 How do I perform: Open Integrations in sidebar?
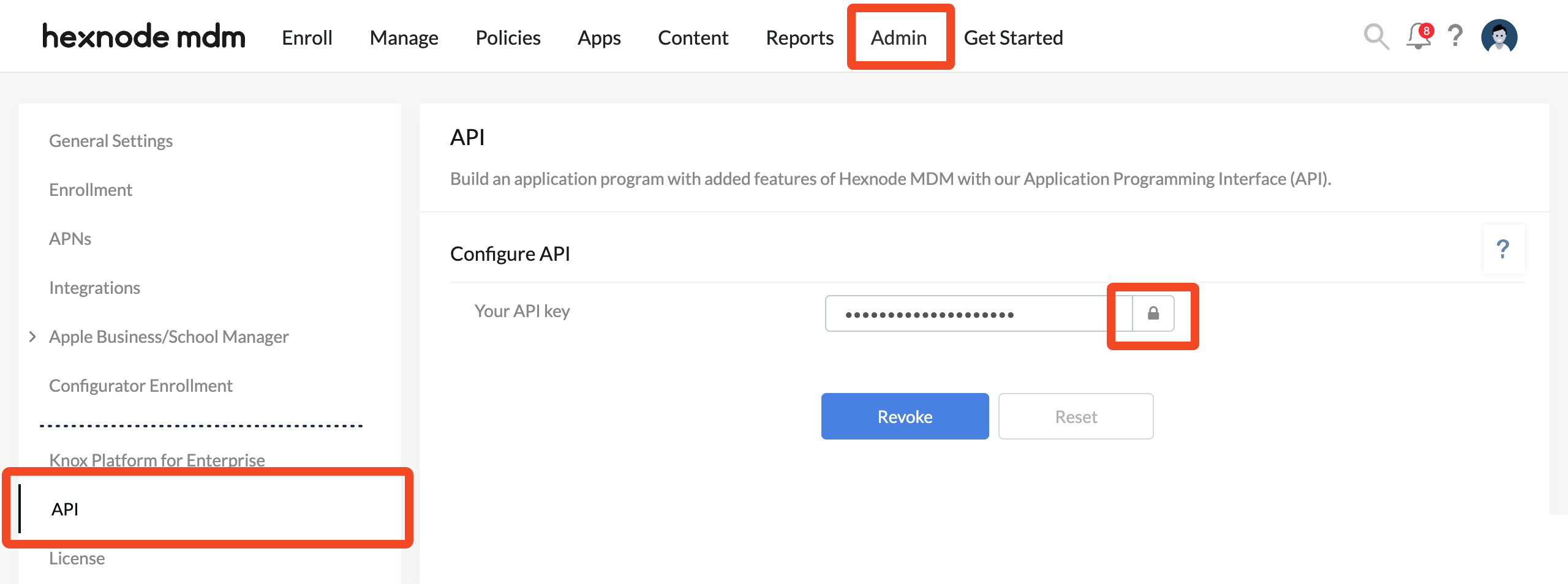(x=94, y=288)
